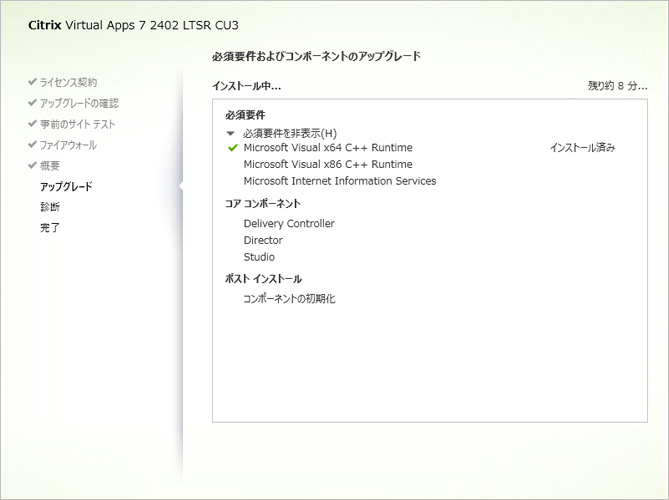Screen dimensions: 669x500
Task: Select the 診断 step in sidebar
Action: pos(50,207)
